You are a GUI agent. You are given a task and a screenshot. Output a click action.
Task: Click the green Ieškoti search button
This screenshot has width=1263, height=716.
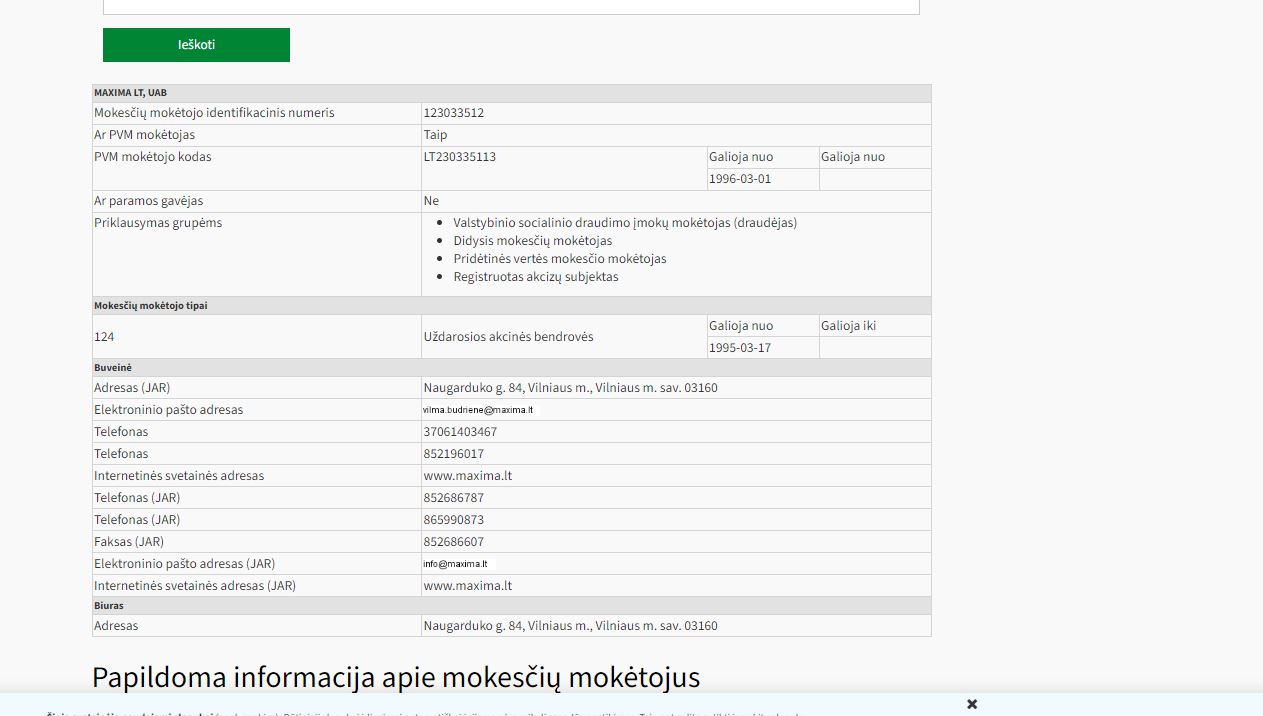pyautogui.click(x=196, y=45)
